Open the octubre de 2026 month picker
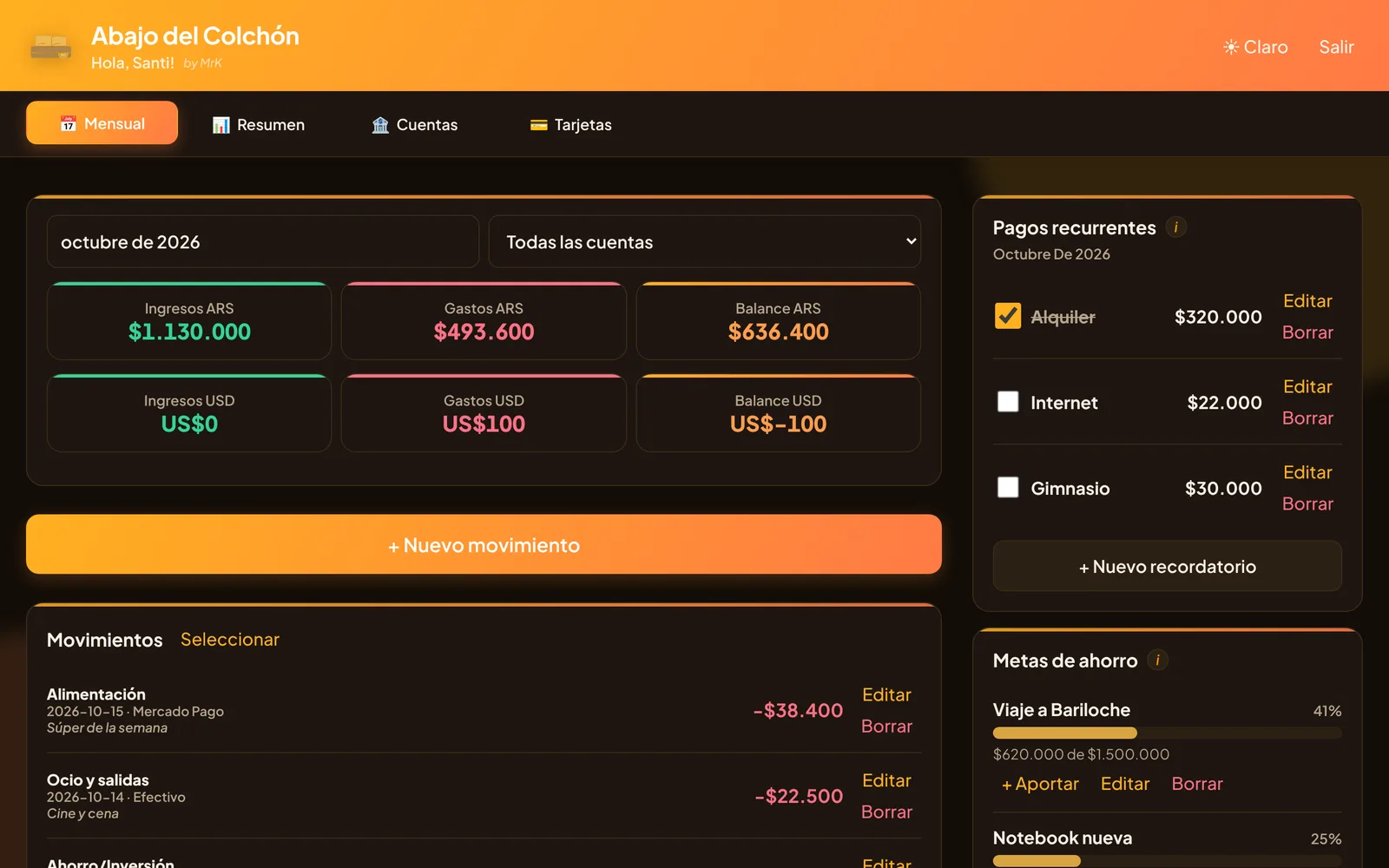This screenshot has height=868, width=1389. 263,242
